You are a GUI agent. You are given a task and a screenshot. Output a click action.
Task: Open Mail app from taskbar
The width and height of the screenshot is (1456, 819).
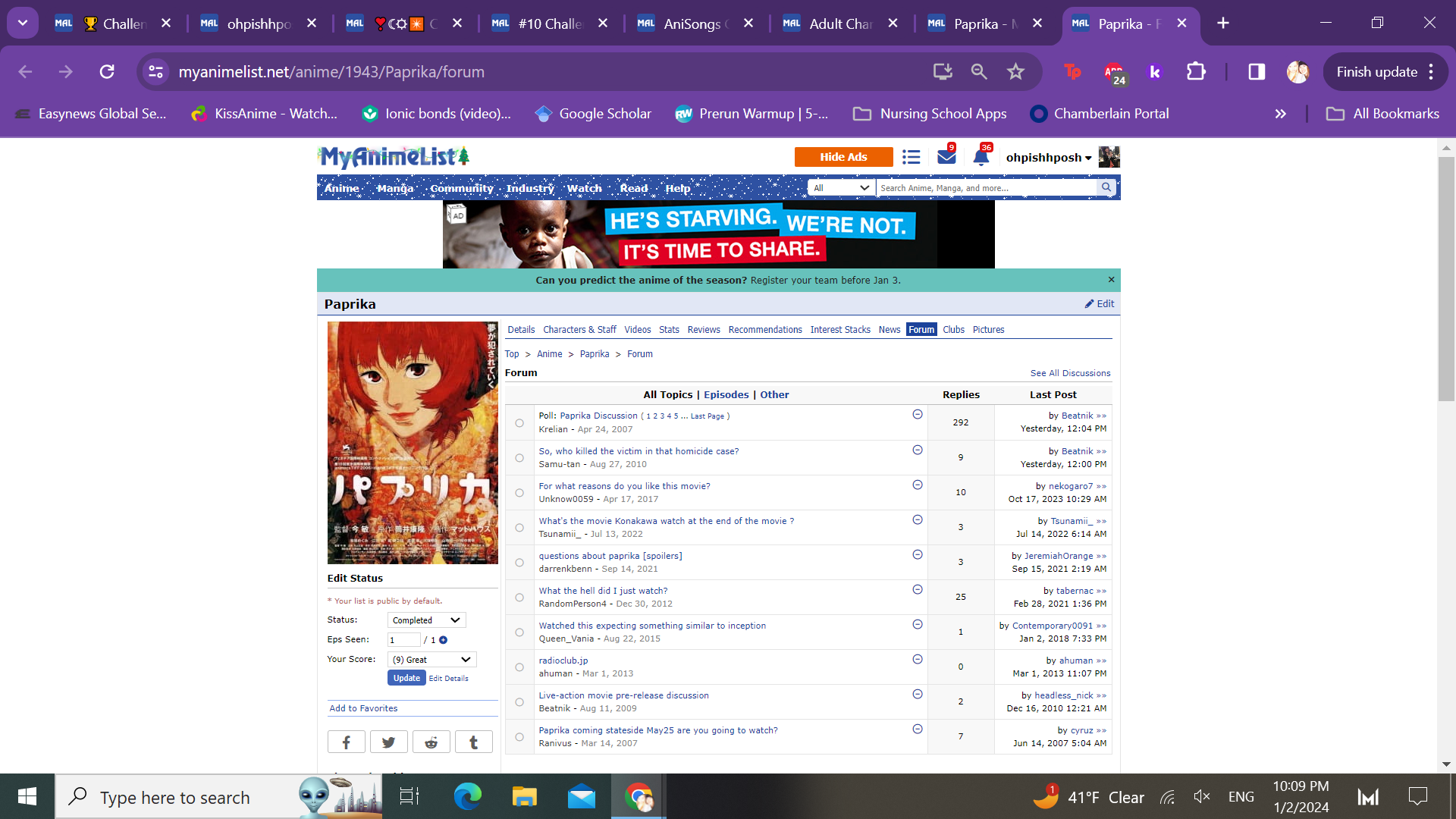(582, 796)
